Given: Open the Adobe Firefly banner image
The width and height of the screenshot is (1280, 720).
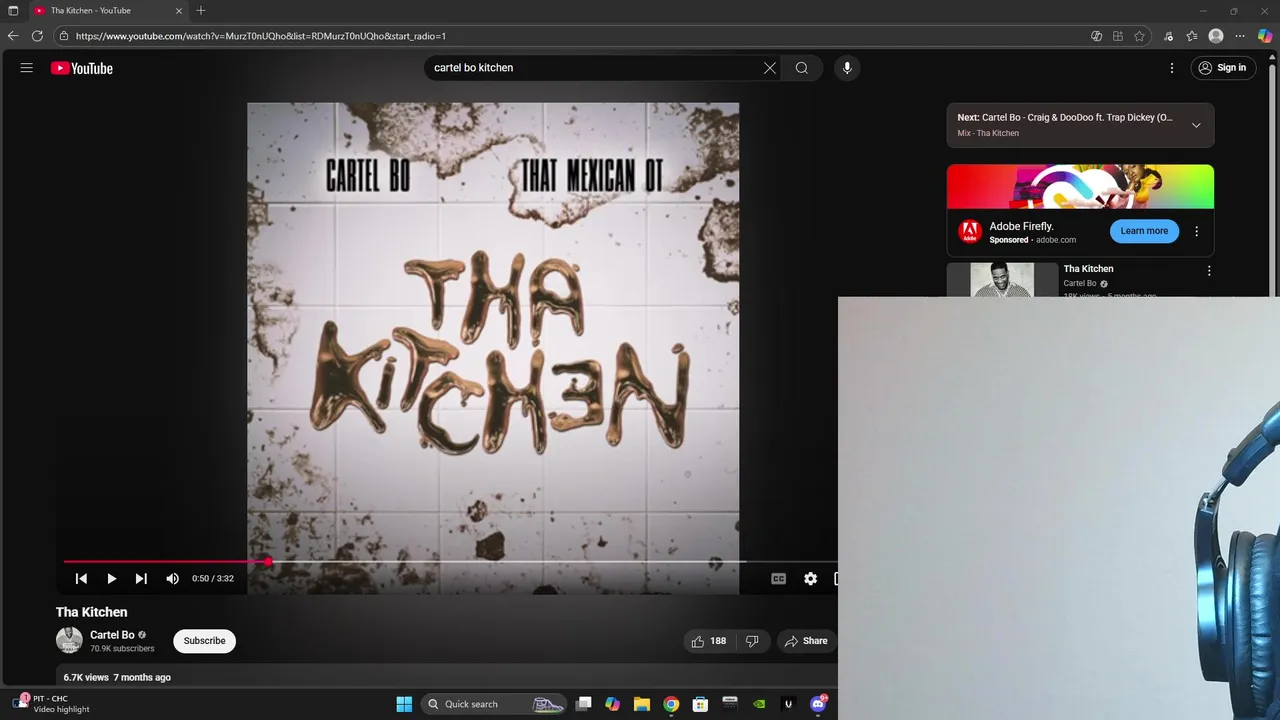Looking at the screenshot, I should pos(1080,187).
